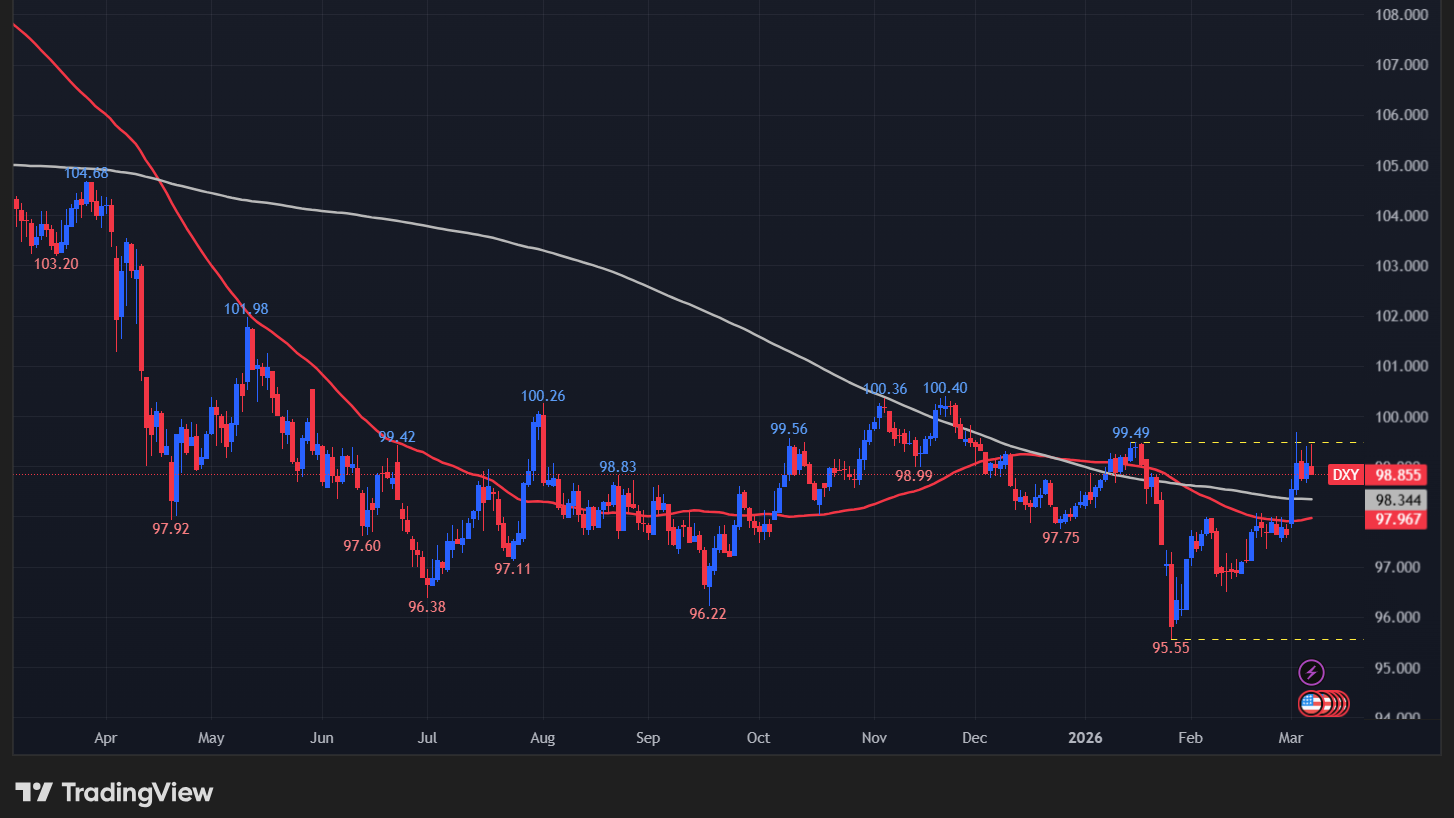
Task: Click the red DXY symbol price tag
Action: pyautogui.click(x=1347, y=475)
